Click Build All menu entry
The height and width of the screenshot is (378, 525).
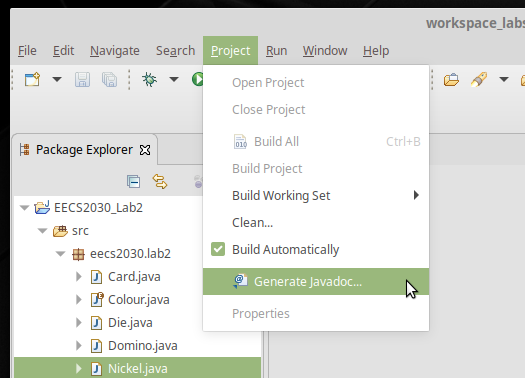pyautogui.click(x=316, y=142)
